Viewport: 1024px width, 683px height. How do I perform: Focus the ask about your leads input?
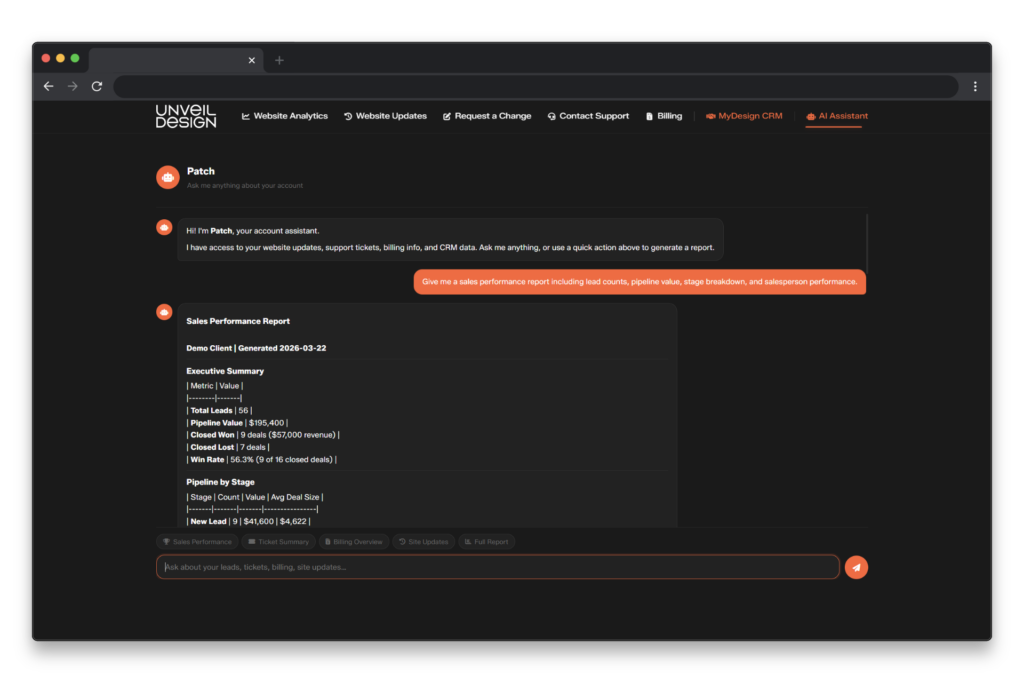coord(497,567)
